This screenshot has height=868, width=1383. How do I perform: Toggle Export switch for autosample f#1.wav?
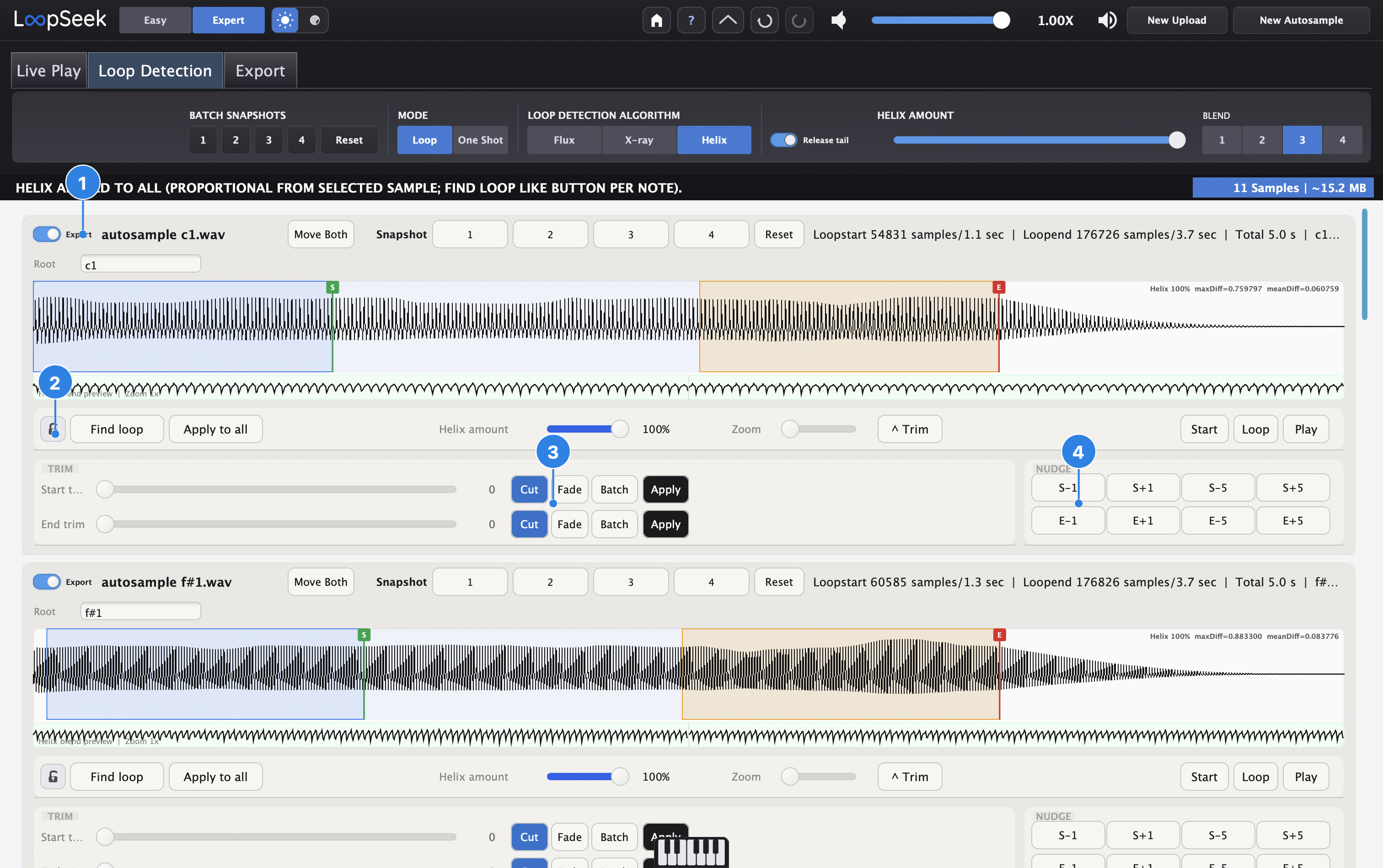coord(47,582)
